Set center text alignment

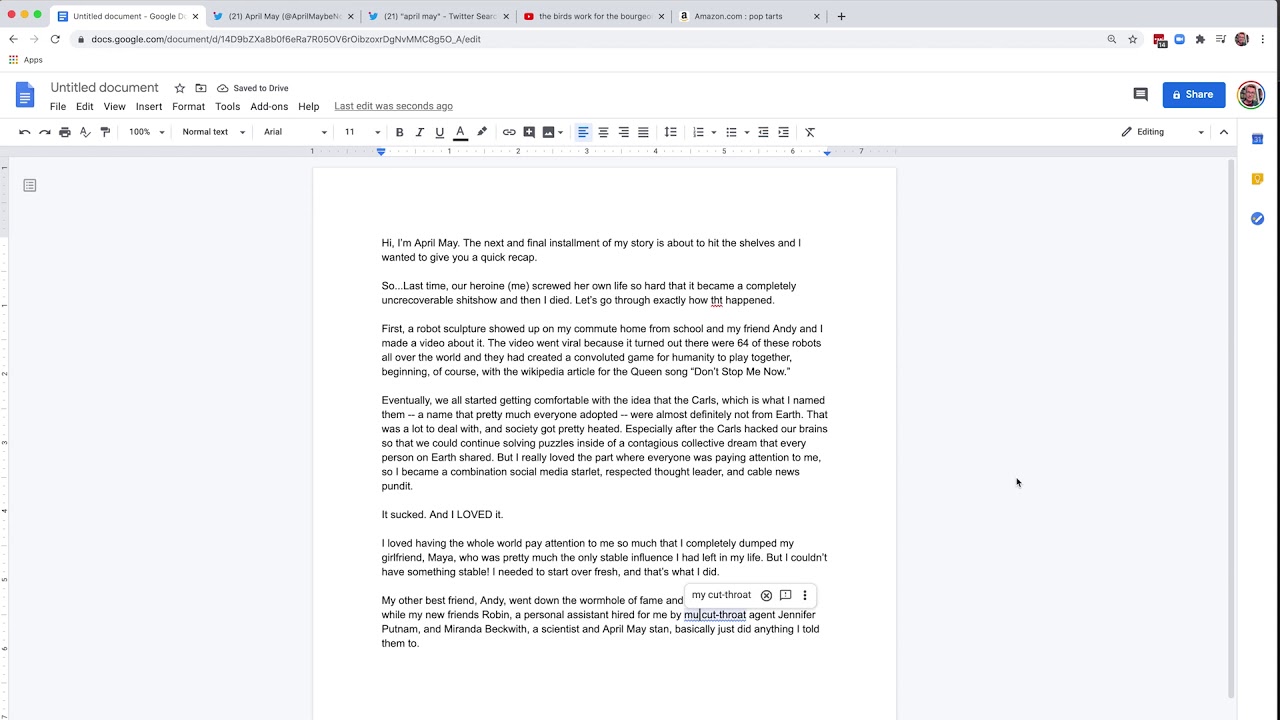click(603, 132)
